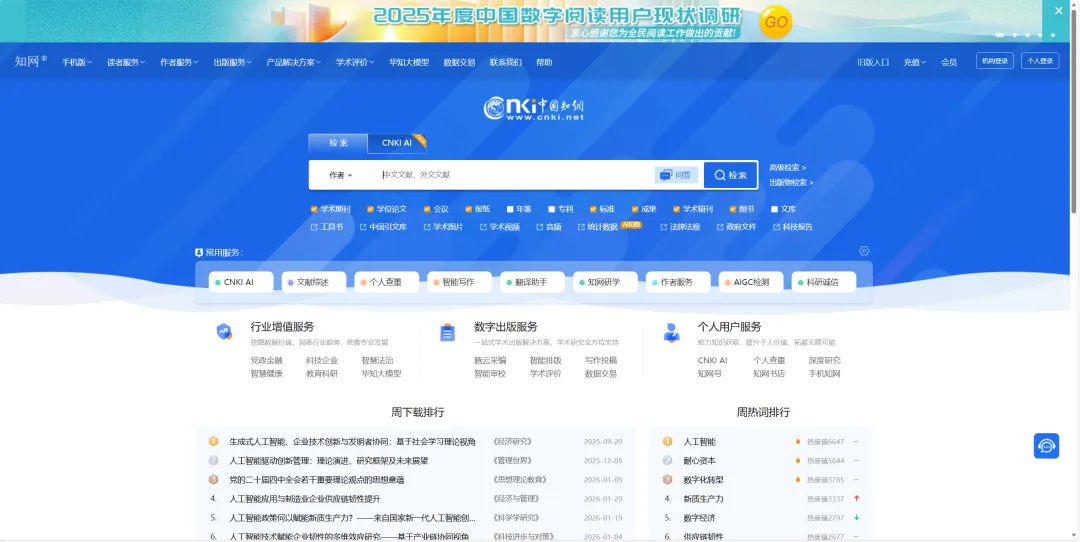
Task: Uncheck the 成果 checkbox
Action: coord(635,209)
